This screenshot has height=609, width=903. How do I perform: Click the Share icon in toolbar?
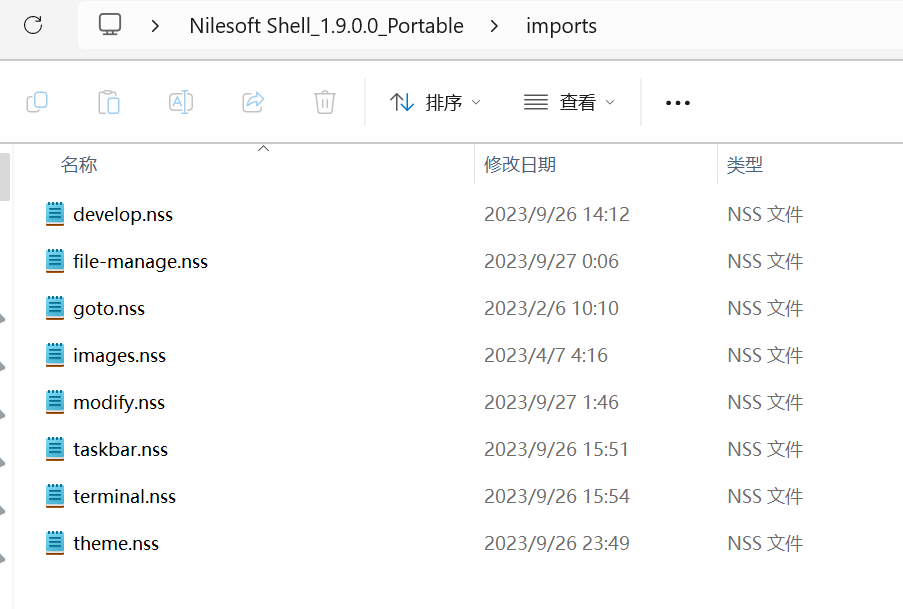pos(253,102)
